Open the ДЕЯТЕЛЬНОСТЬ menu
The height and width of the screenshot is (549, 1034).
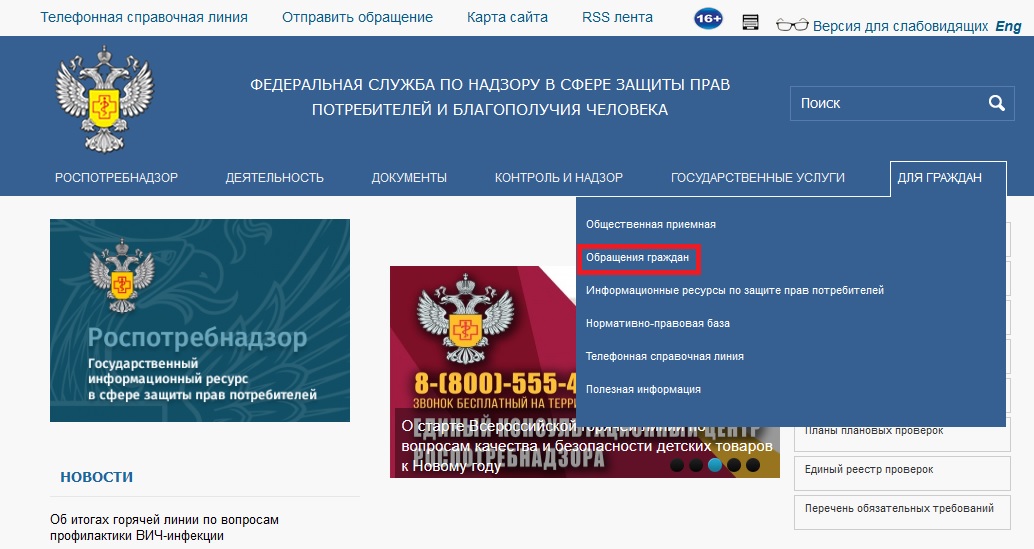pyautogui.click(x=274, y=178)
